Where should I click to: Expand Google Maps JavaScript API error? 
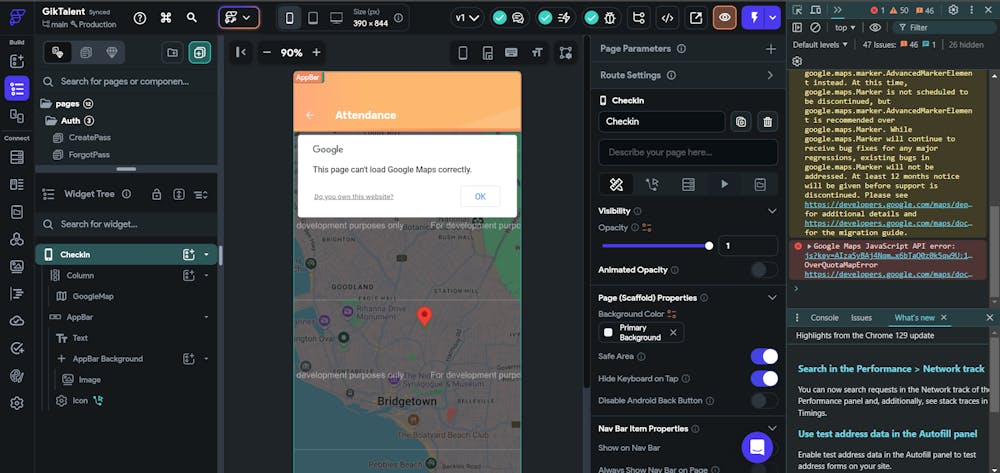(809, 246)
